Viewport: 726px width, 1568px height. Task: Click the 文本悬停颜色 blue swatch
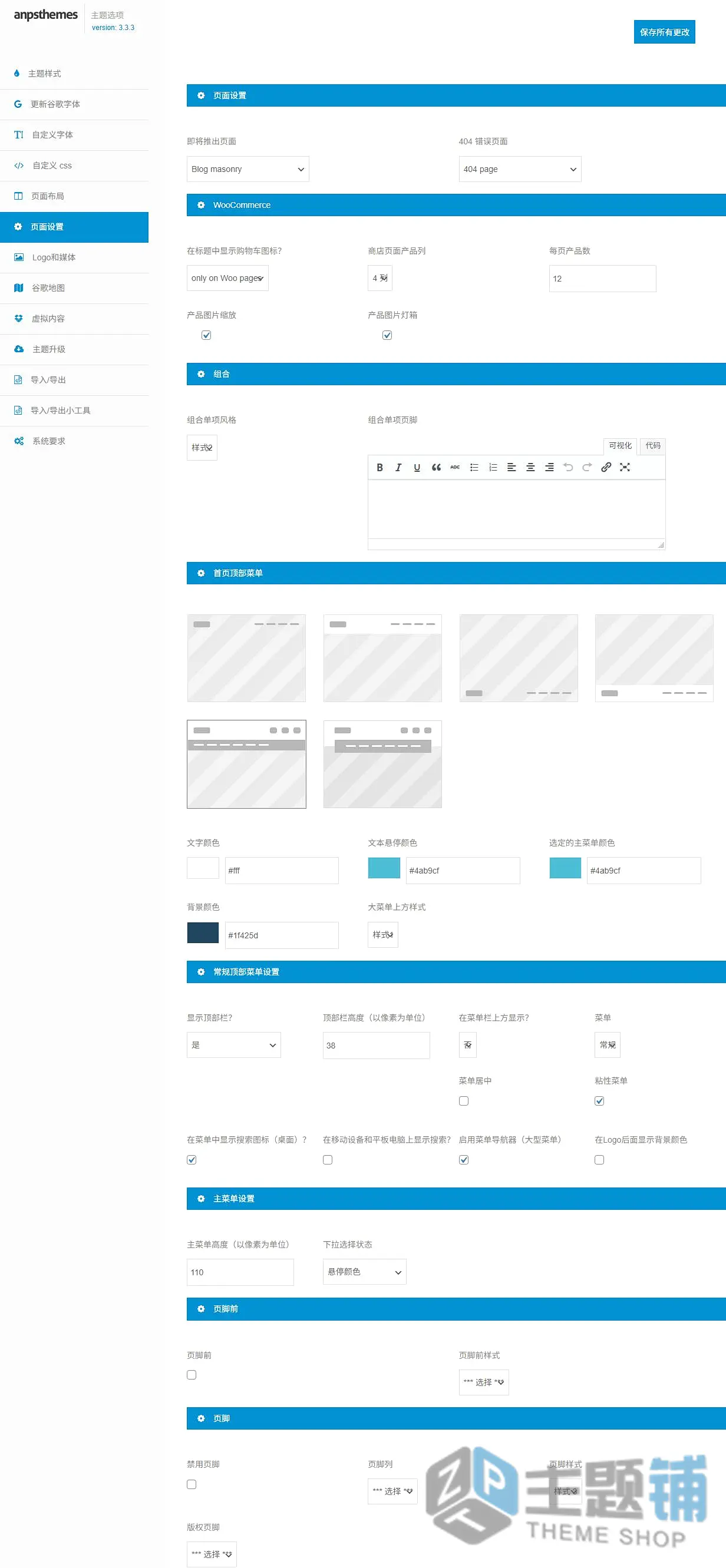tap(384, 868)
